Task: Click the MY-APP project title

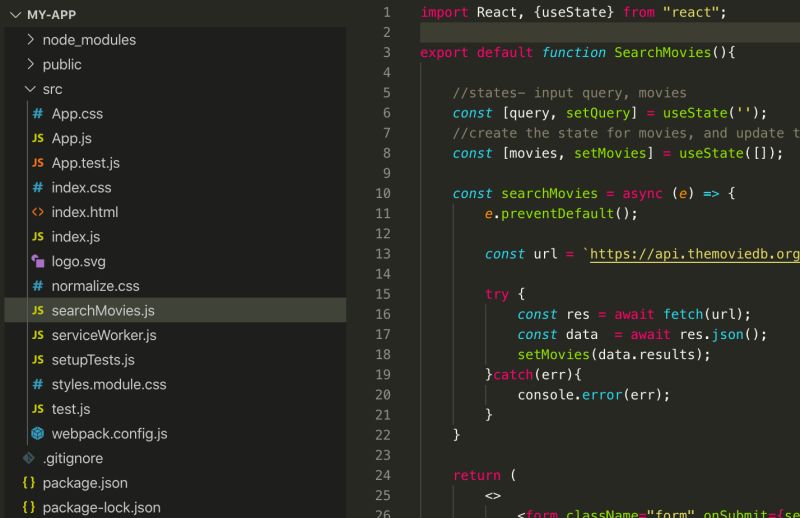Action: click(x=52, y=15)
